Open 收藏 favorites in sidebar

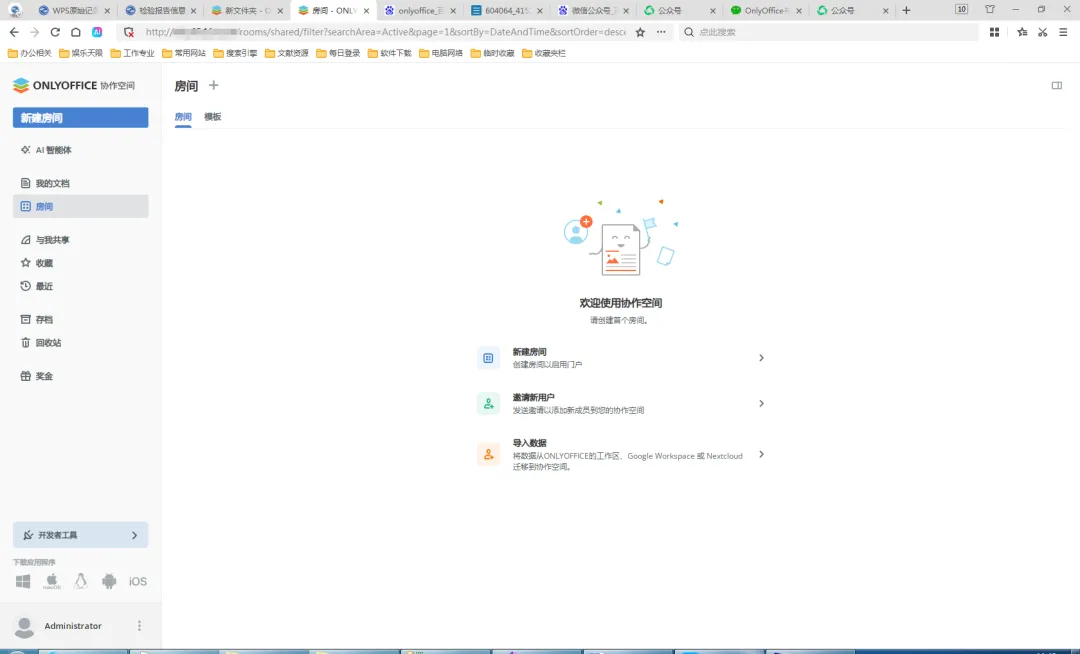(x=81, y=263)
